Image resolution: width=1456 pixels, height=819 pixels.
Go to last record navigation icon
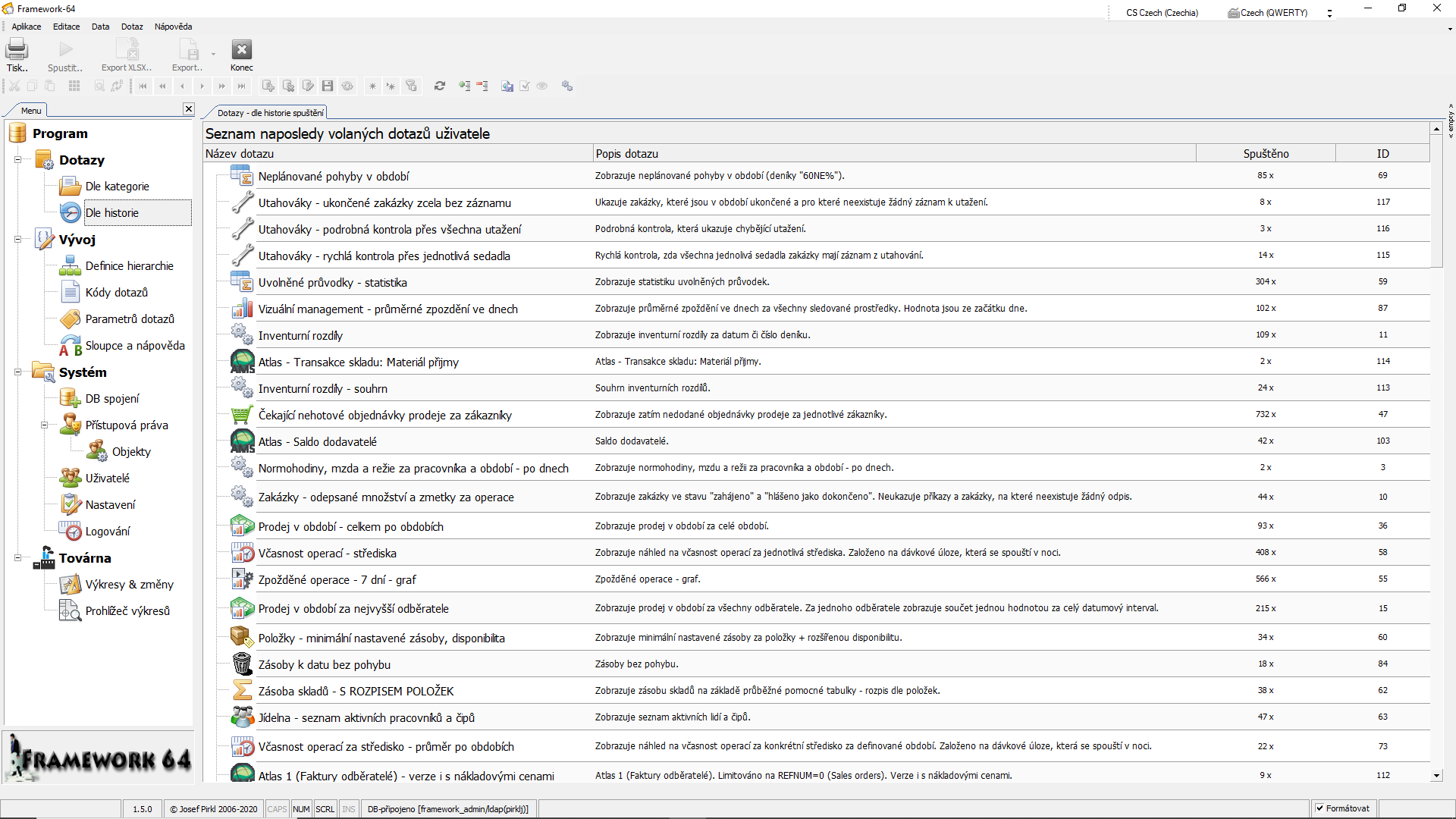tap(241, 86)
